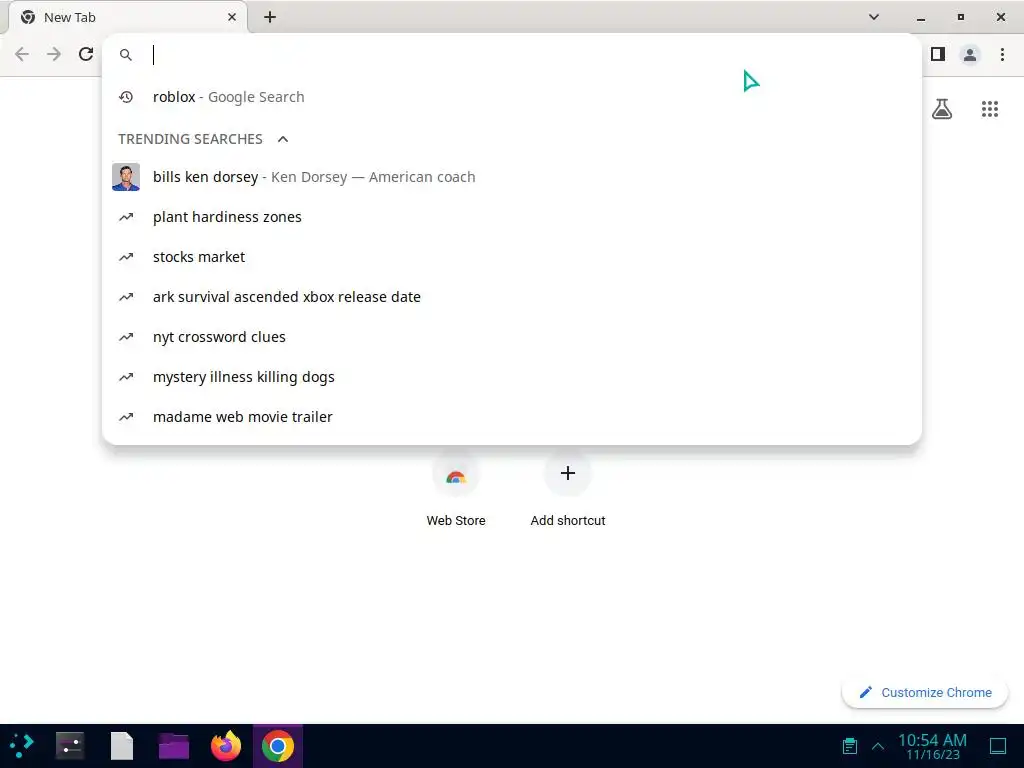Open the Chrome three-dot menu

pos(1002,54)
